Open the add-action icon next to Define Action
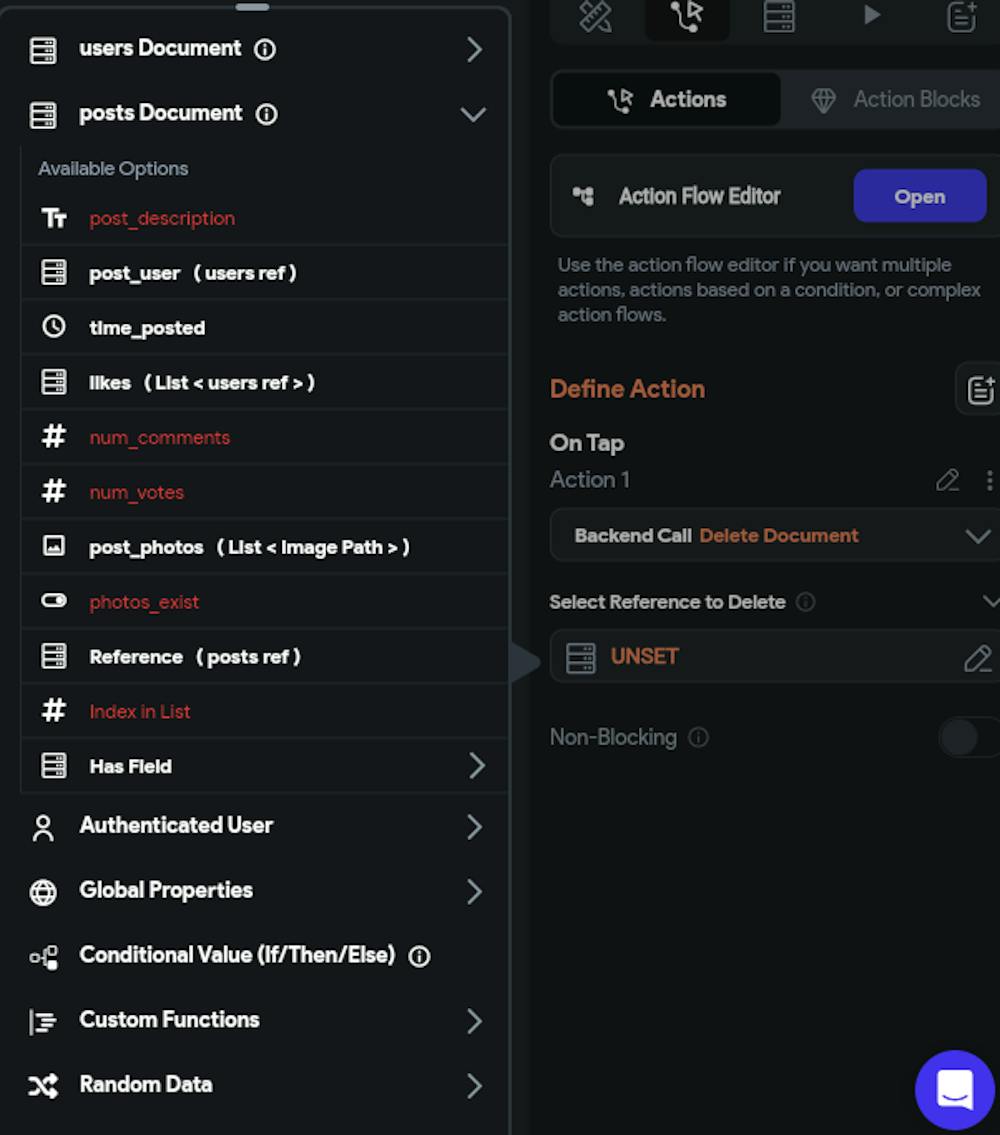The width and height of the screenshot is (1000, 1135). pos(977,388)
